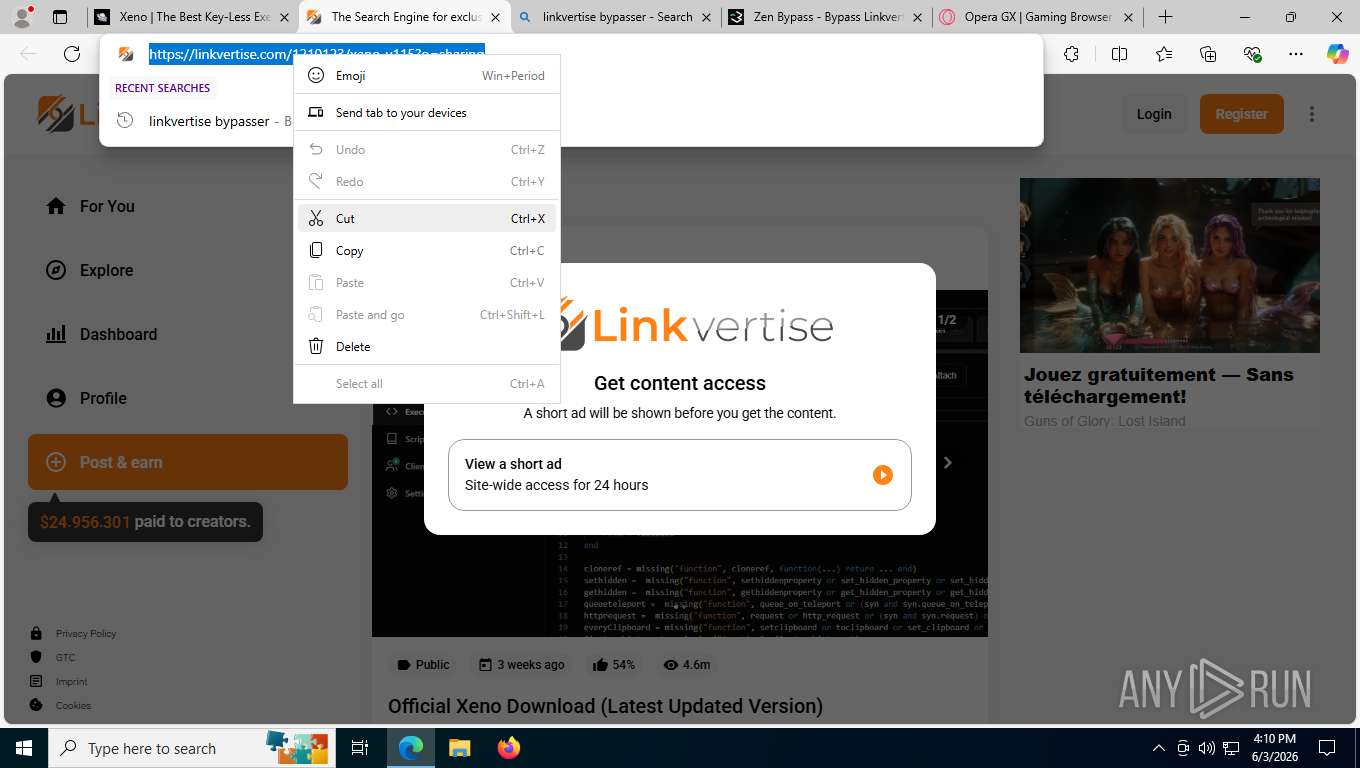Open the GTC link

(x=65, y=658)
